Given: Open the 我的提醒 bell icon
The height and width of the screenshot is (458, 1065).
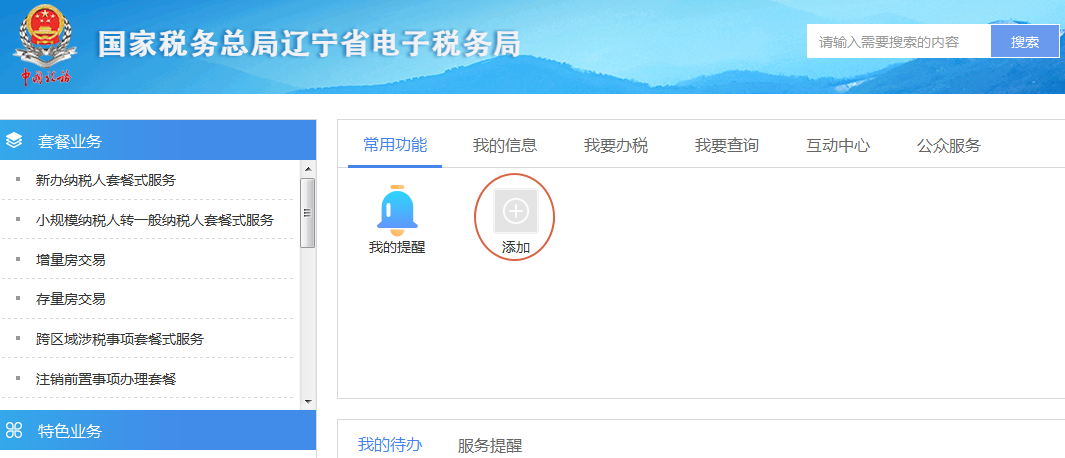Looking at the screenshot, I should [x=397, y=211].
